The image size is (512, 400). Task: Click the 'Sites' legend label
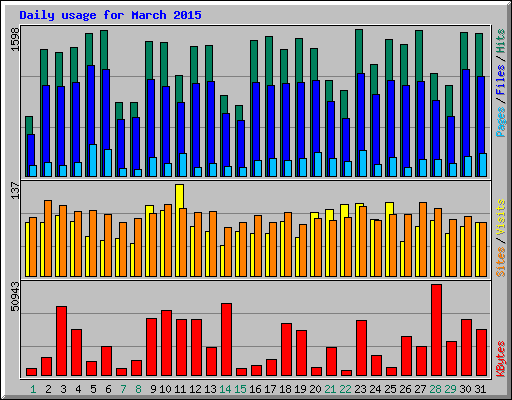tap(501, 262)
